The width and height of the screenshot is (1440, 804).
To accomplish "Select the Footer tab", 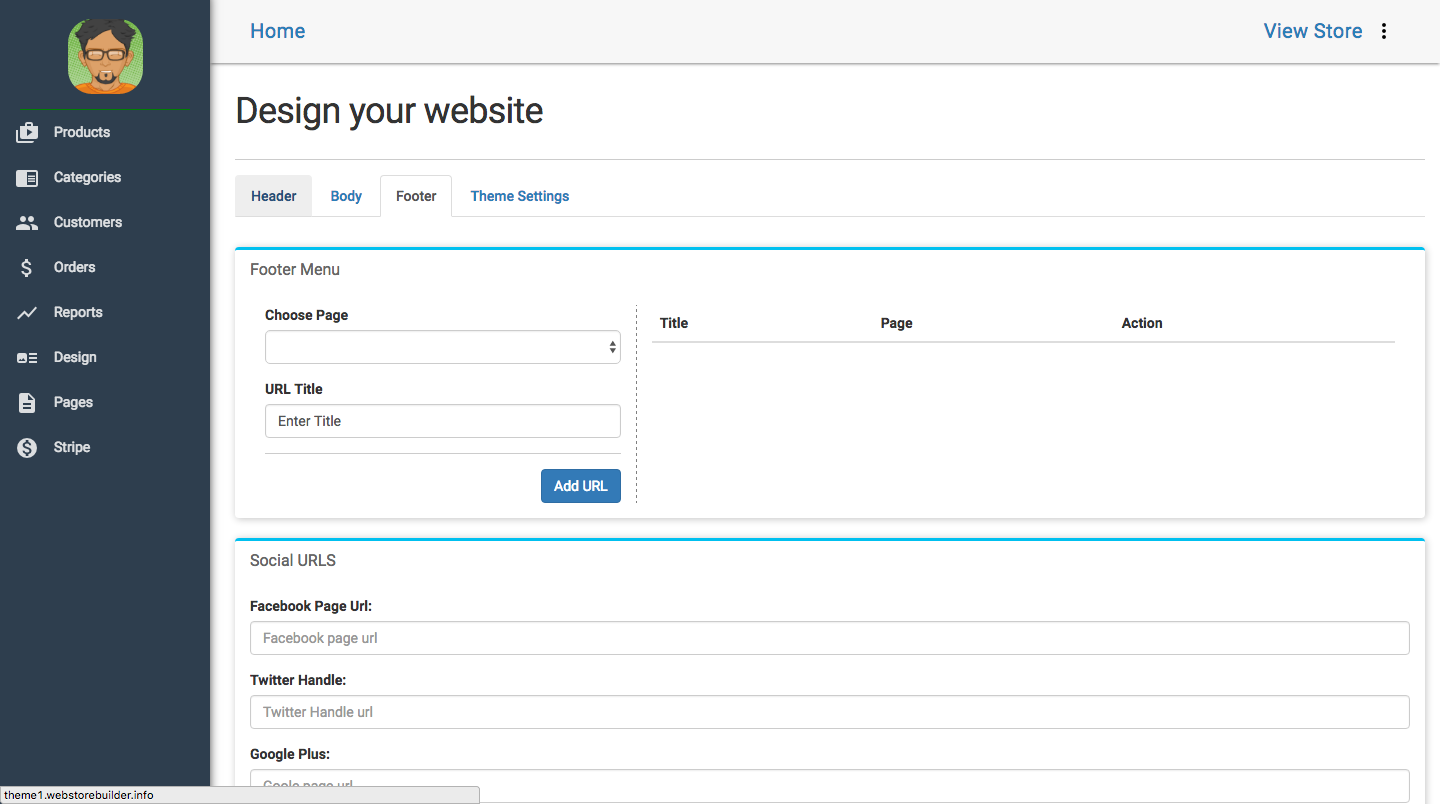I will (416, 196).
